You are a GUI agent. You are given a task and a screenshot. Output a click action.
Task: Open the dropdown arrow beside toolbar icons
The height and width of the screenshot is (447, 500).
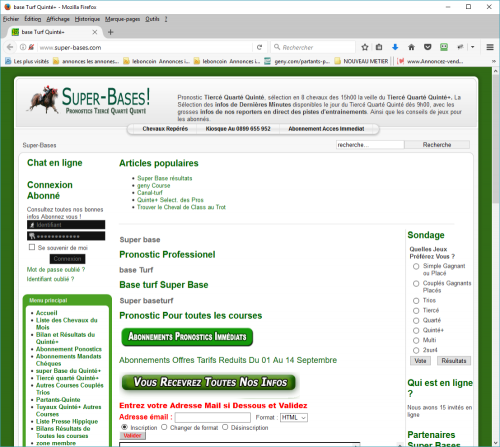coord(472,47)
